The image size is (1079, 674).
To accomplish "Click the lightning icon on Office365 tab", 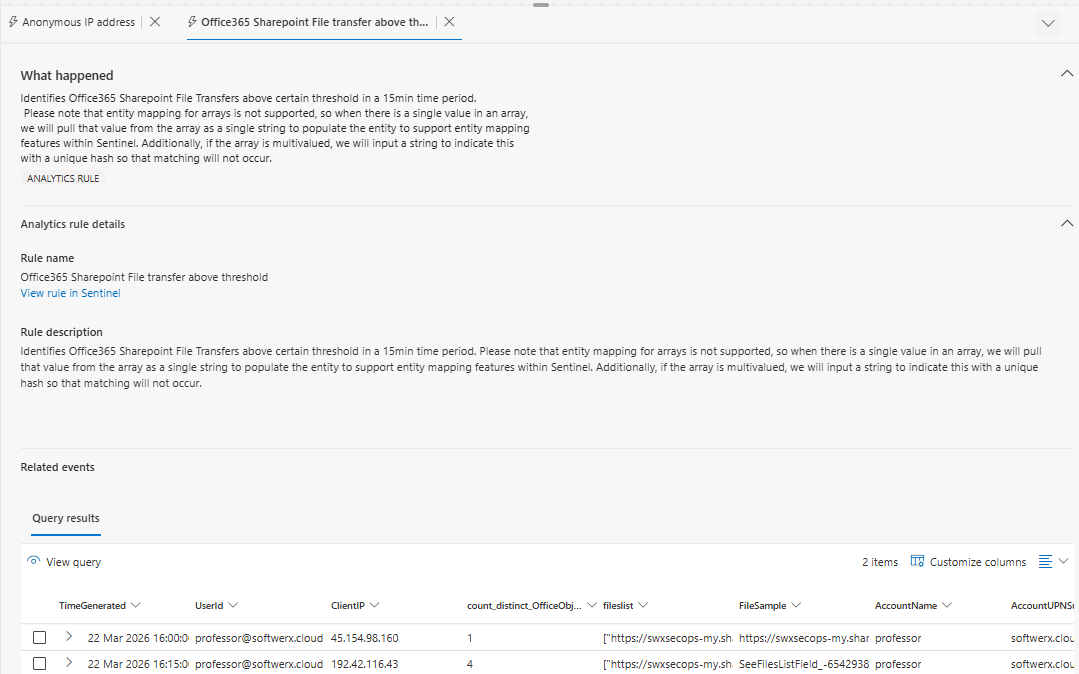I will coord(193,22).
